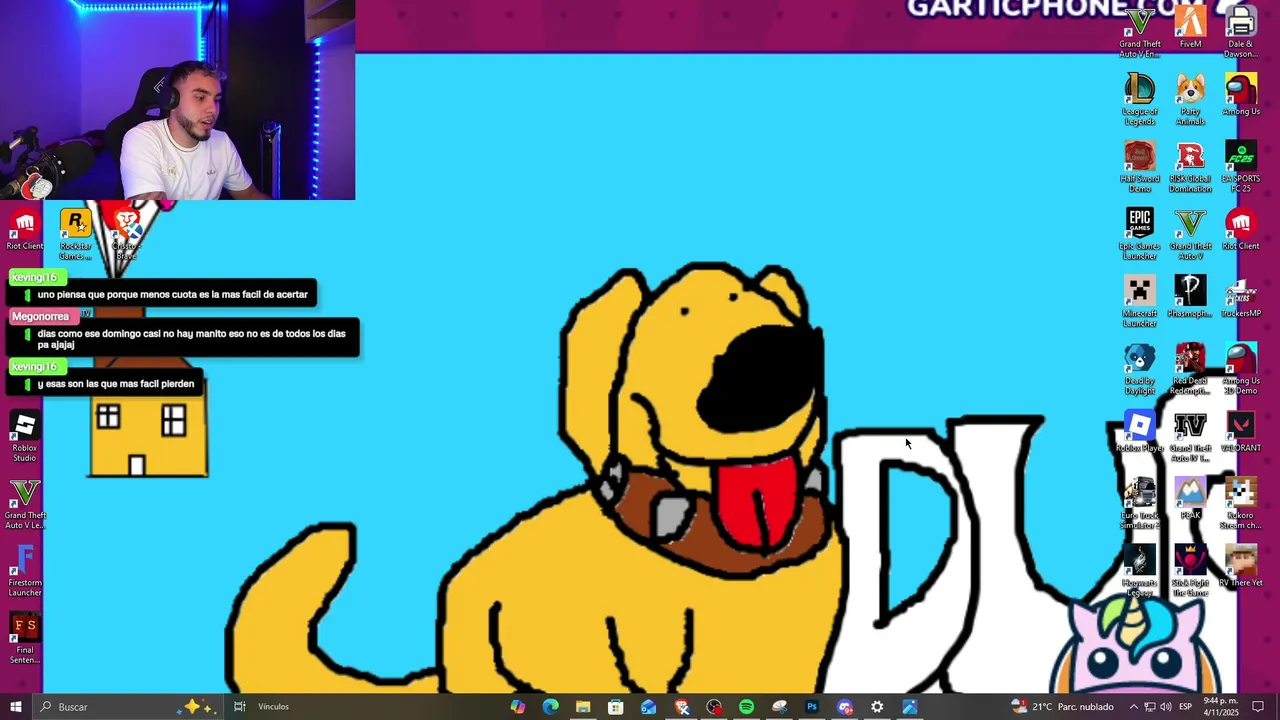Launch the Roblox Studio shortcut

click(x=25, y=435)
